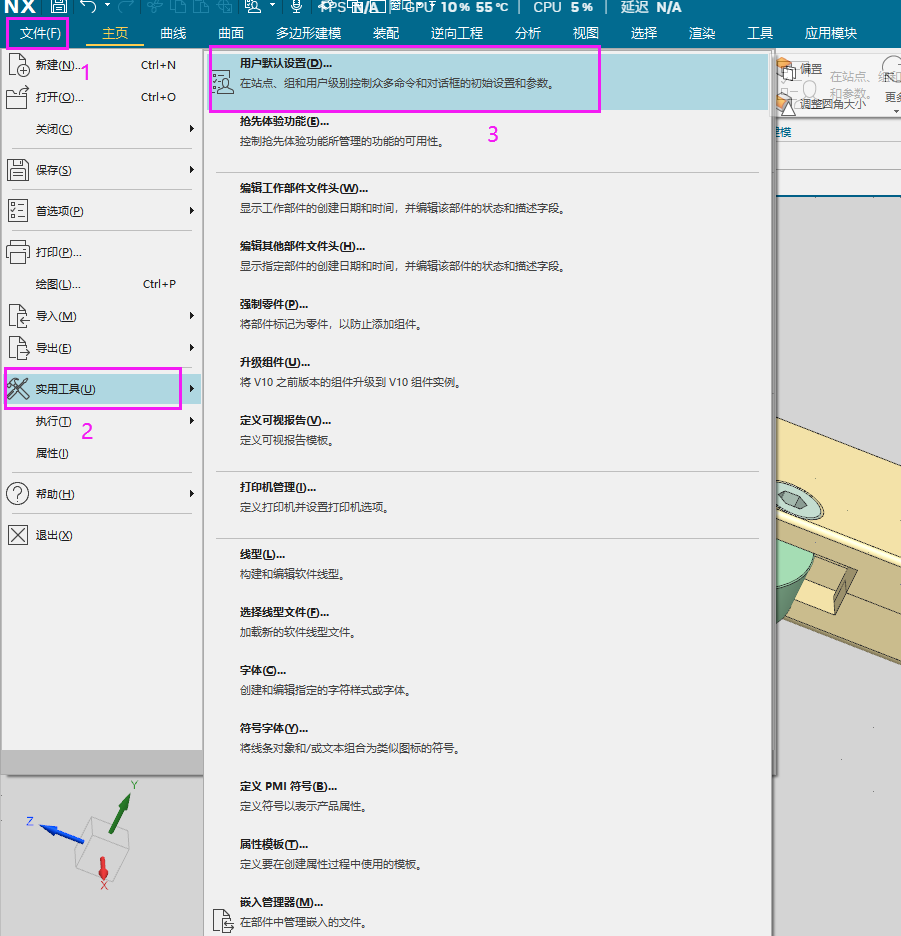
Task: Expand the touch mode dropdown arrow
Action: click(x=272, y=5)
